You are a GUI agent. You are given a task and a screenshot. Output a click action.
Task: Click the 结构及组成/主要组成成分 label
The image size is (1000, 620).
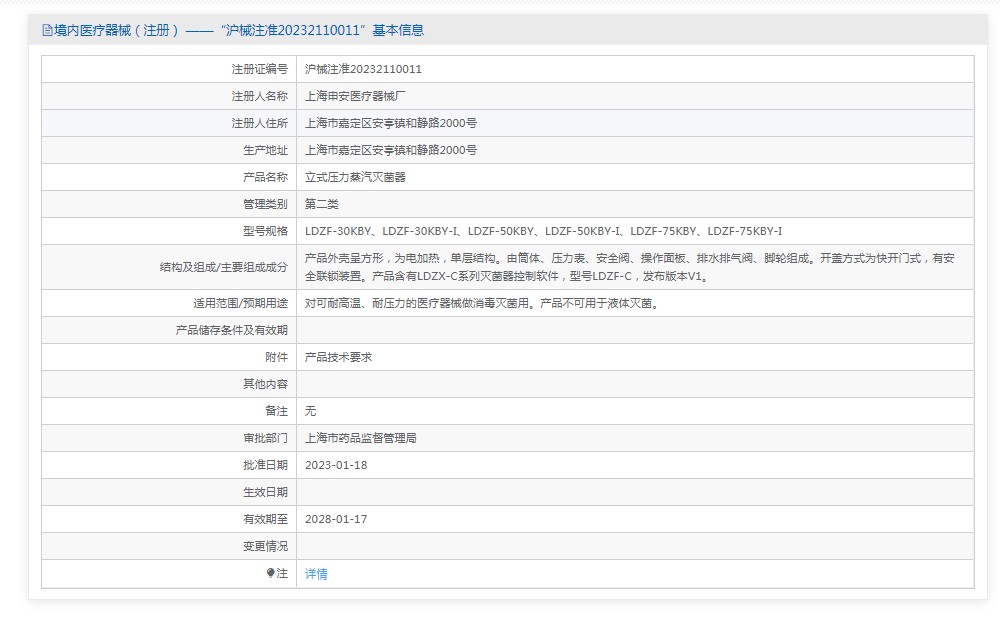(x=224, y=267)
